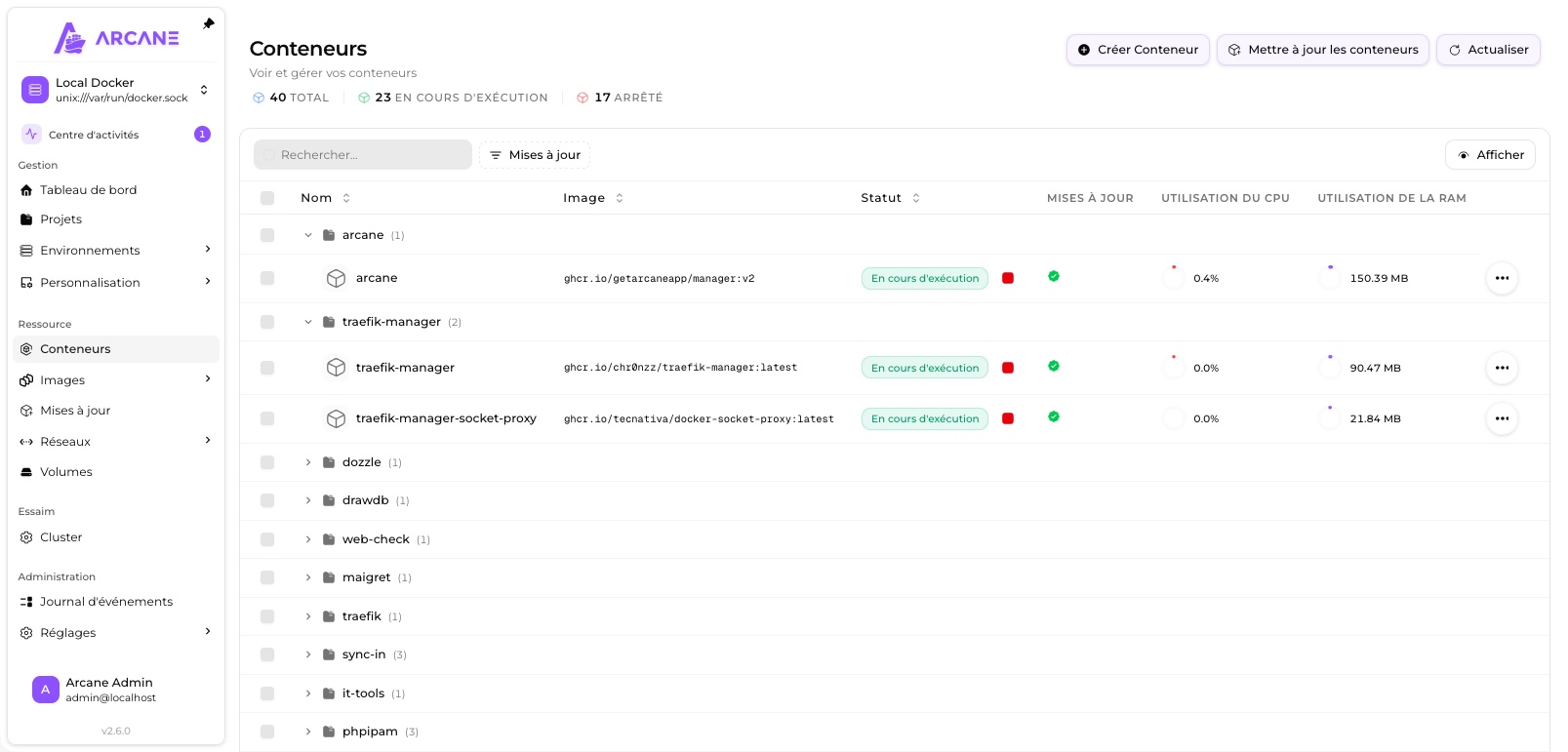Image resolution: width=1568 pixels, height=752 pixels.
Task: Refresh the list with Actualiser
Action: (x=1488, y=50)
